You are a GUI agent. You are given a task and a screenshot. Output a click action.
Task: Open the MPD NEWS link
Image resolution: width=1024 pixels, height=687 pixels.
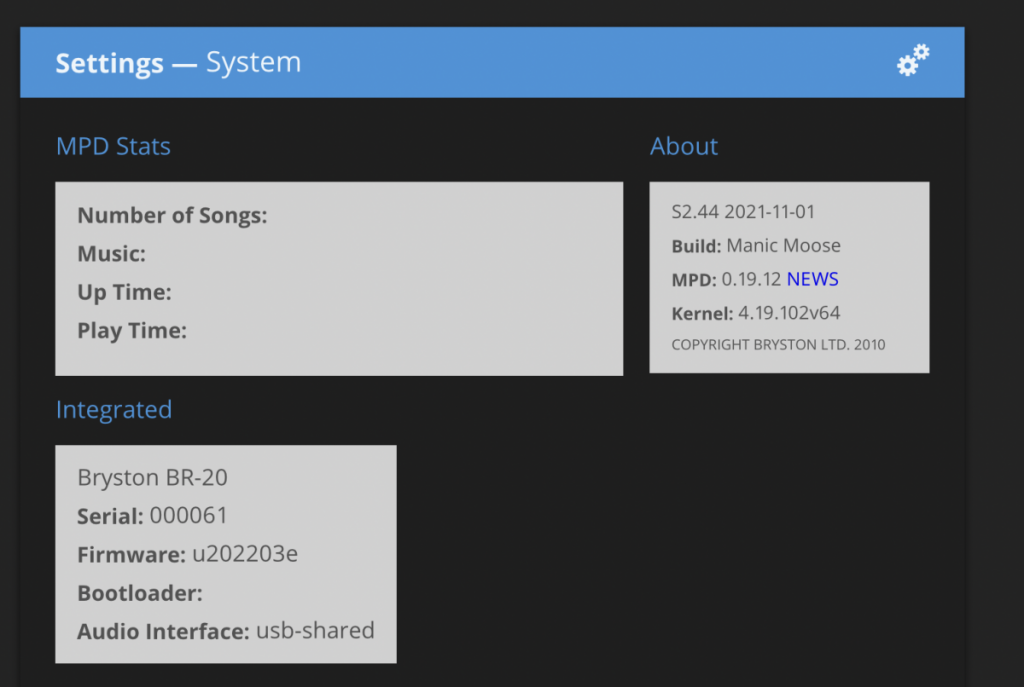pyautogui.click(x=812, y=280)
